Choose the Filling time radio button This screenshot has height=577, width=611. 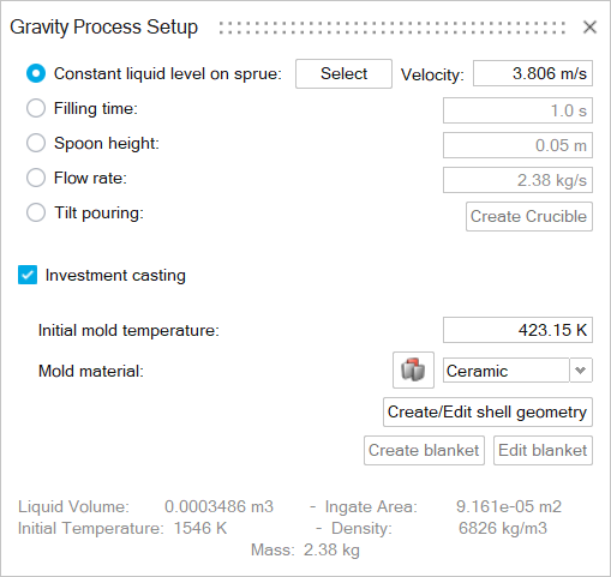coord(36,109)
